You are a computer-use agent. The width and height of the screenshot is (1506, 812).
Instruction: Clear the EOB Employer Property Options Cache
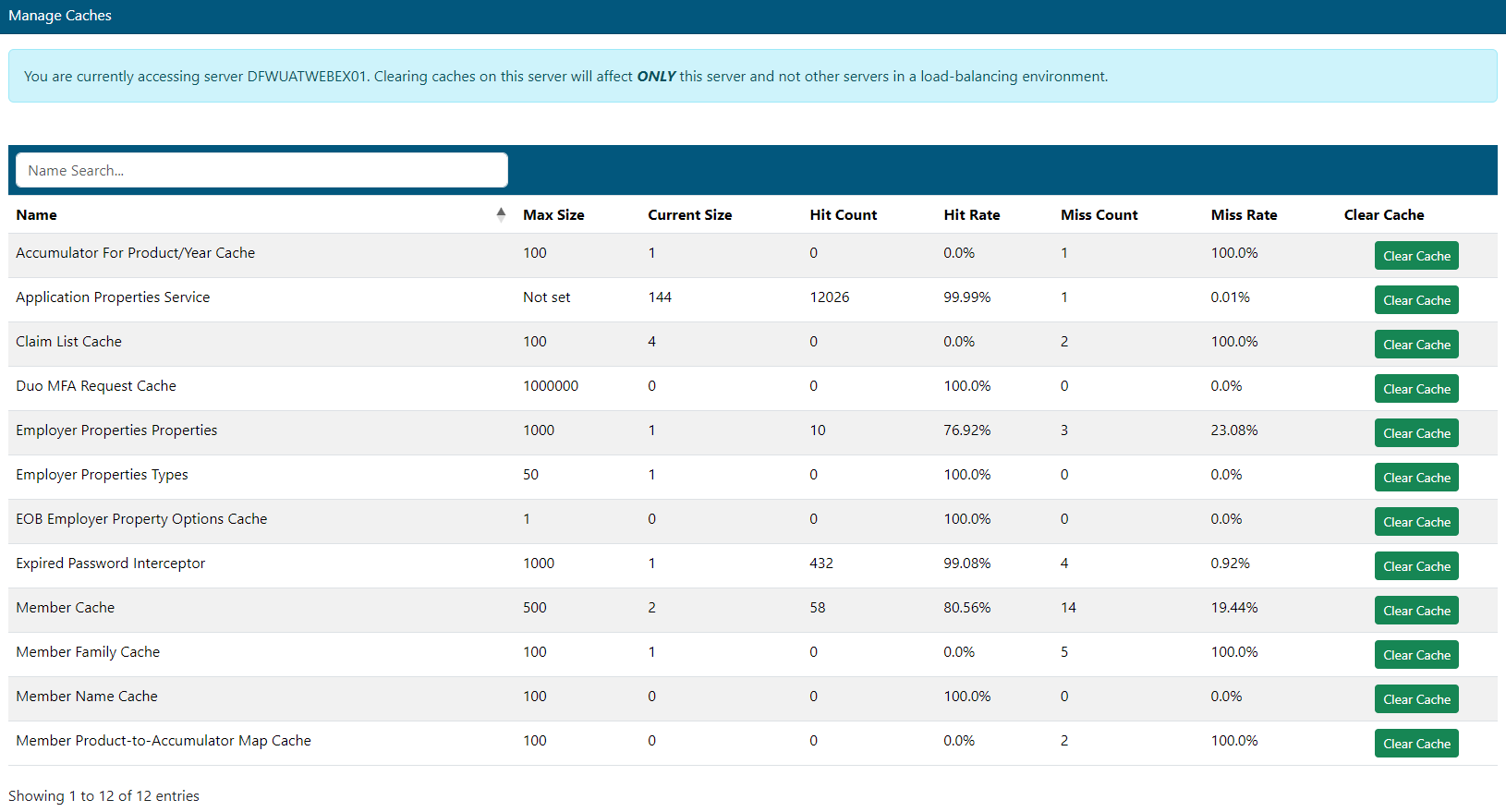tap(1415, 522)
